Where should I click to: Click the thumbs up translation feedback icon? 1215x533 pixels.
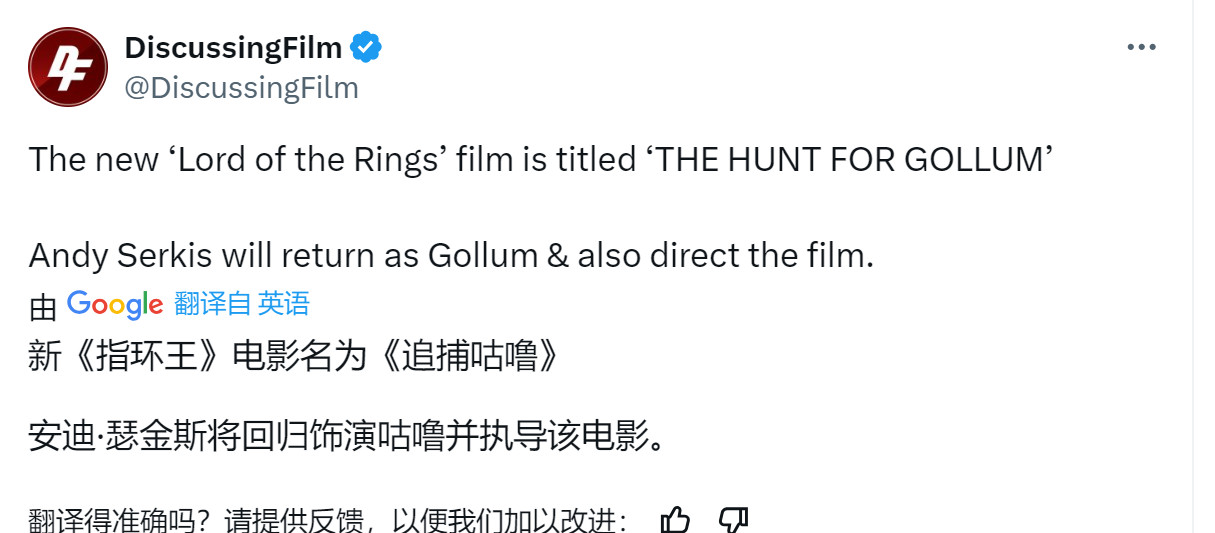click(x=676, y=520)
